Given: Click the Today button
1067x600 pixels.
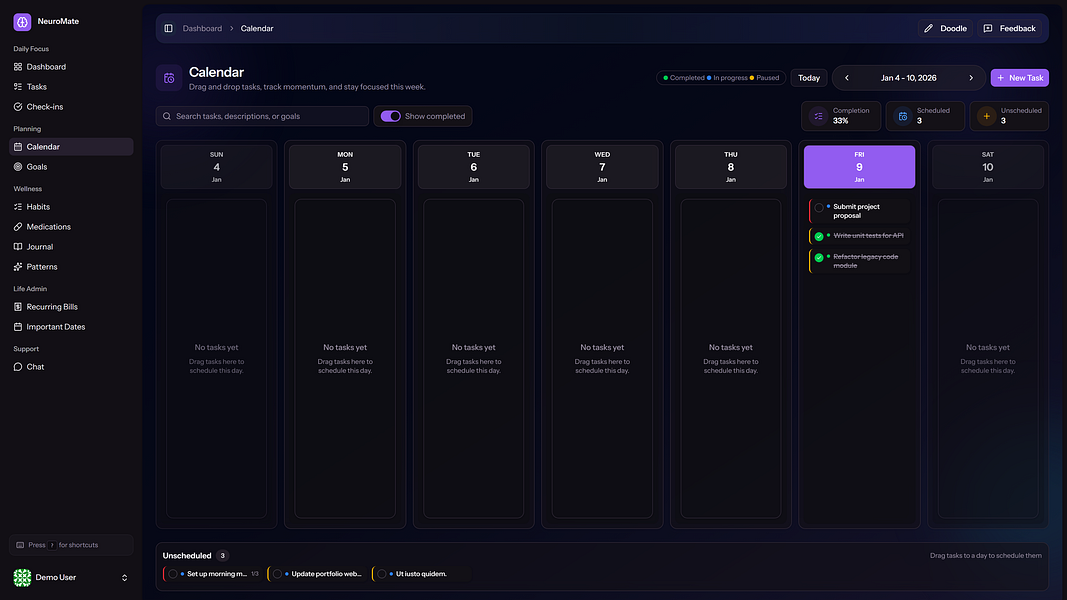Looking at the screenshot, I should [809, 78].
